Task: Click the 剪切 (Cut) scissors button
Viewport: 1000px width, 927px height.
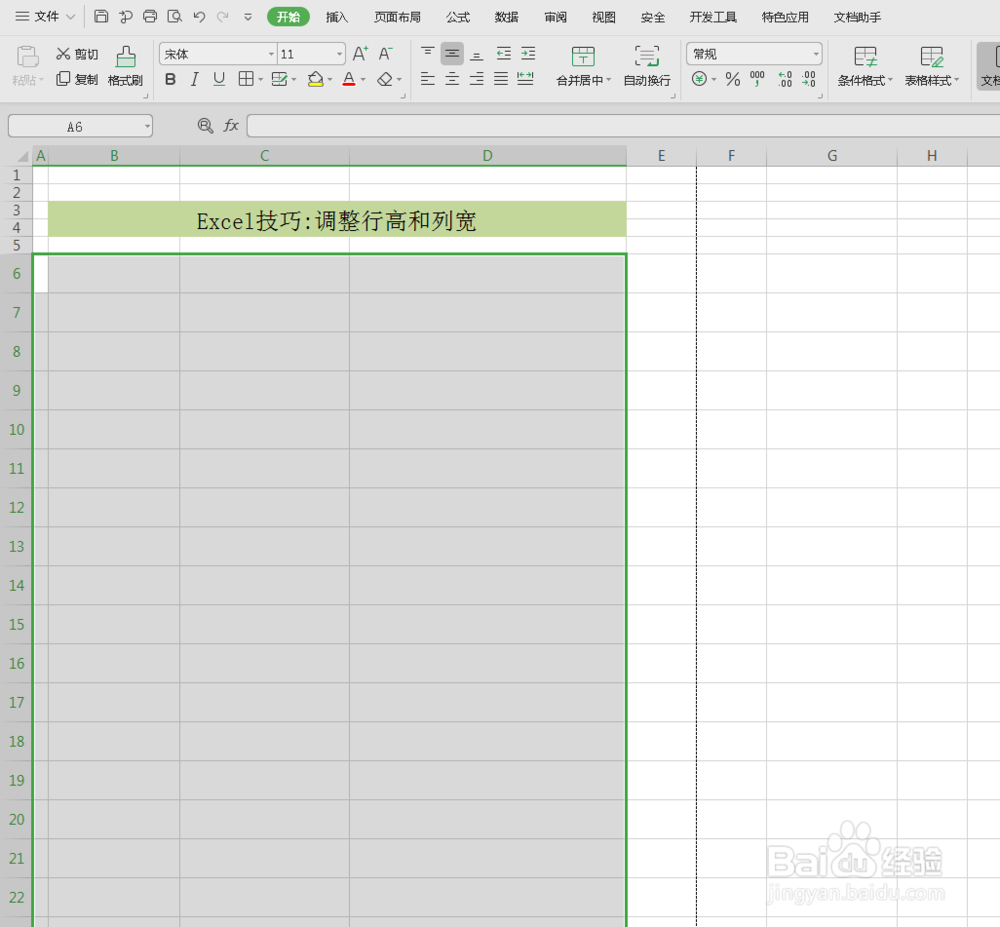Action: (77, 54)
